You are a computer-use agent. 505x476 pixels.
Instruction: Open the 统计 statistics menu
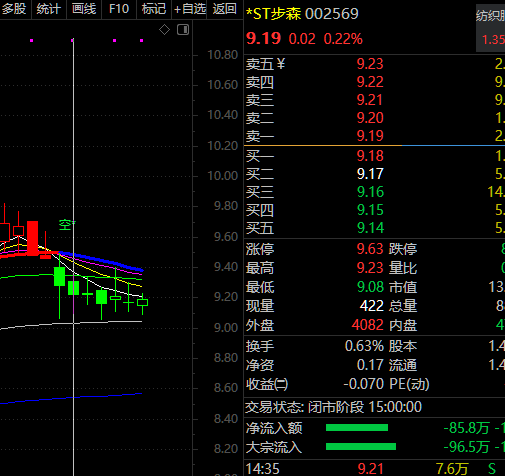point(49,9)
